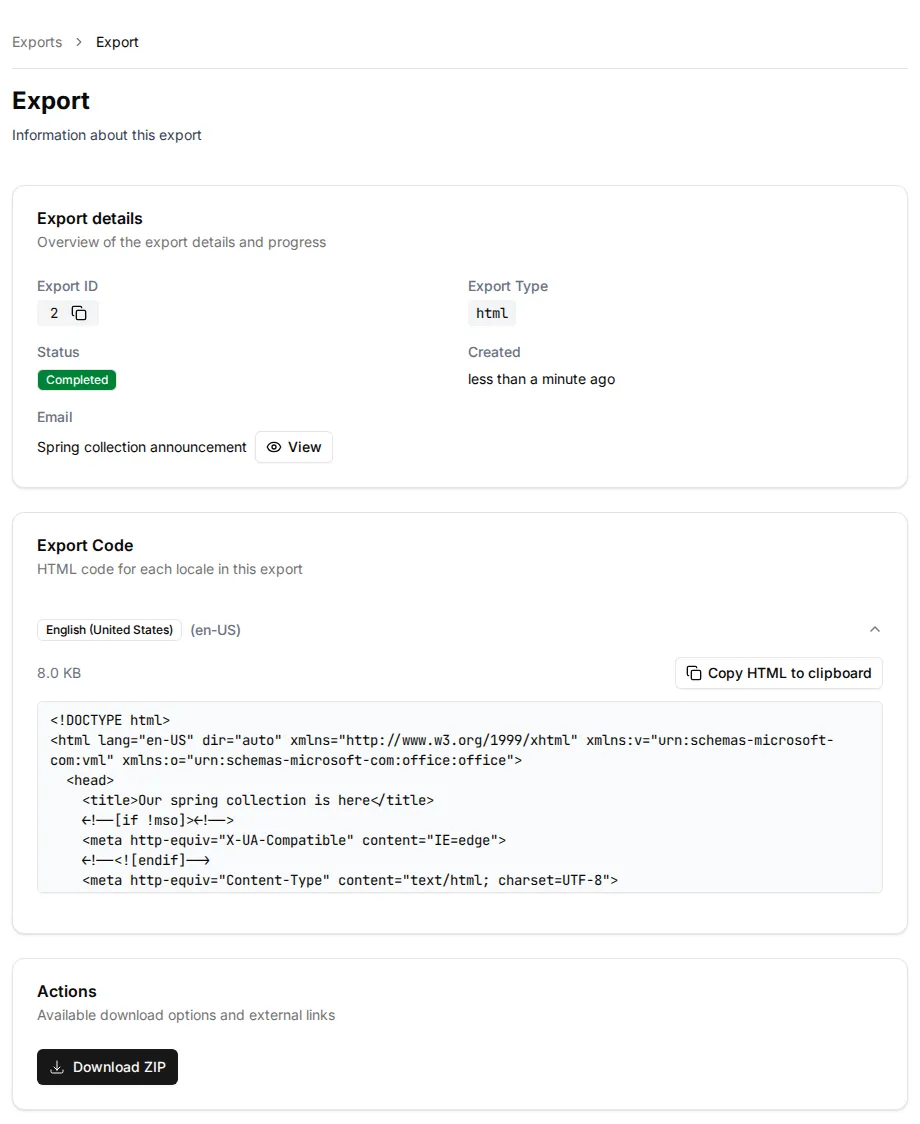Click inside the HTML code block
The image size is (920, 1124).
click(x=460, y=797)
